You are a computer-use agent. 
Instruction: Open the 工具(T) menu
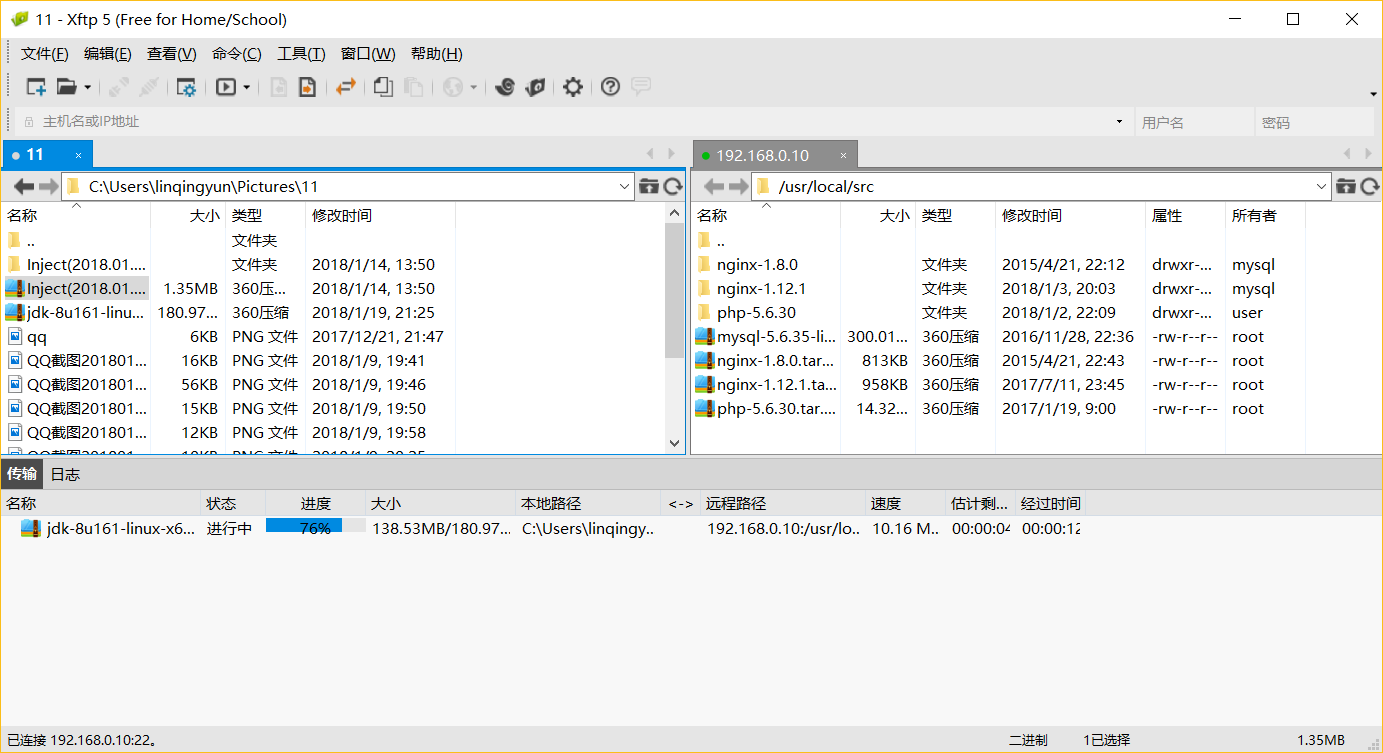pos(301,54)
